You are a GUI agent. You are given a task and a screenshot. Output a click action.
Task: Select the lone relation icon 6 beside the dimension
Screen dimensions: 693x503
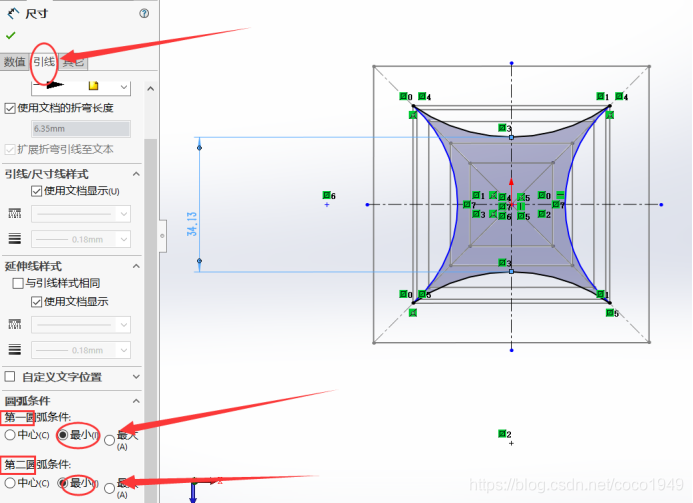click(x=329, y=195)
